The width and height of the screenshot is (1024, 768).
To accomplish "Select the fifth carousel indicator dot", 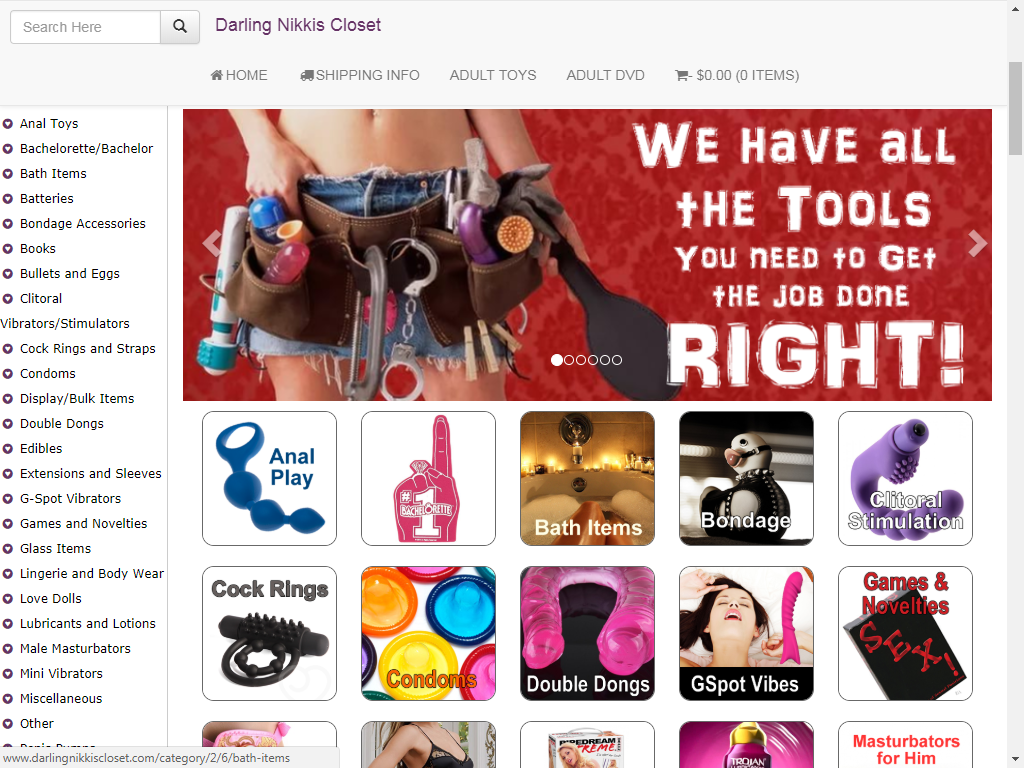I will coord(605,360).
